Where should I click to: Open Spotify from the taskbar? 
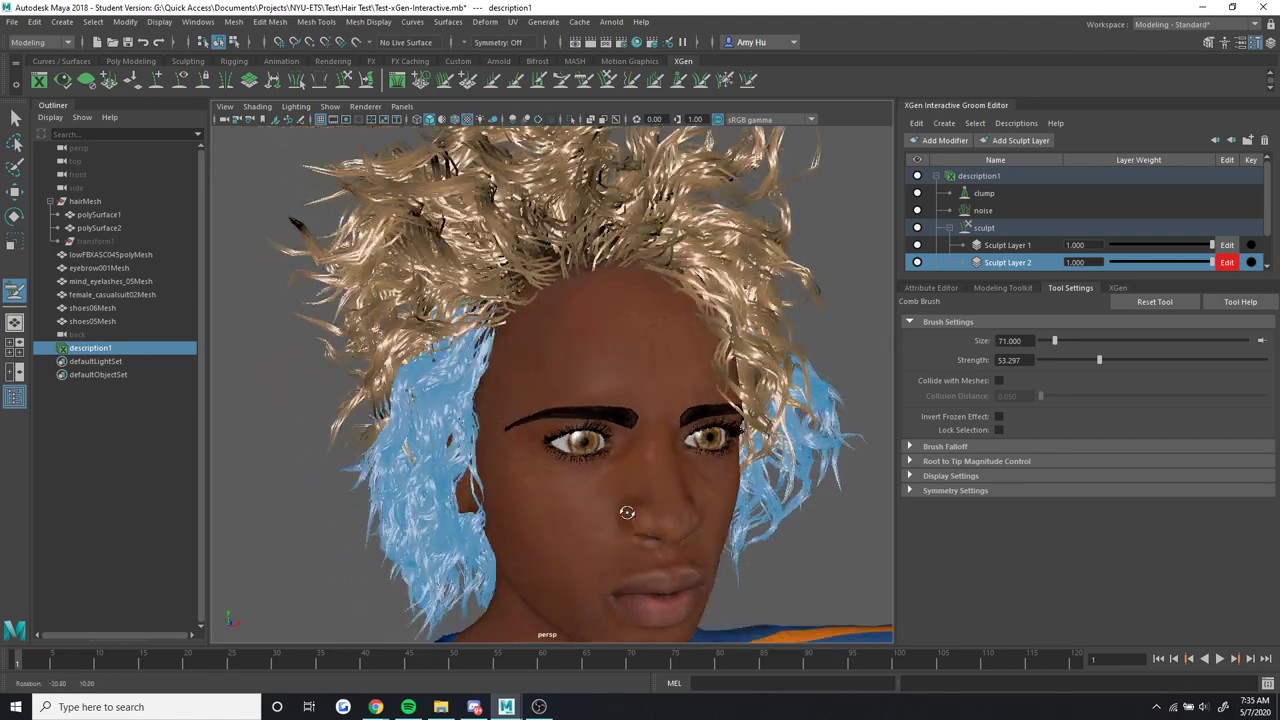pos(408,707)
